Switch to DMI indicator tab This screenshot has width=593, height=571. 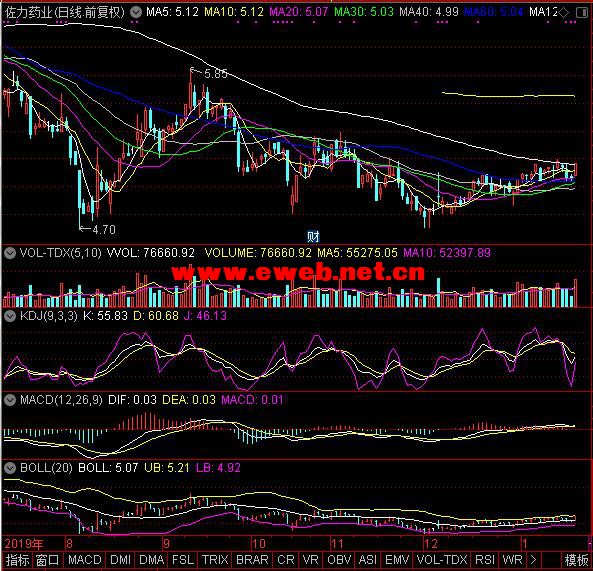tap(120, 560)
